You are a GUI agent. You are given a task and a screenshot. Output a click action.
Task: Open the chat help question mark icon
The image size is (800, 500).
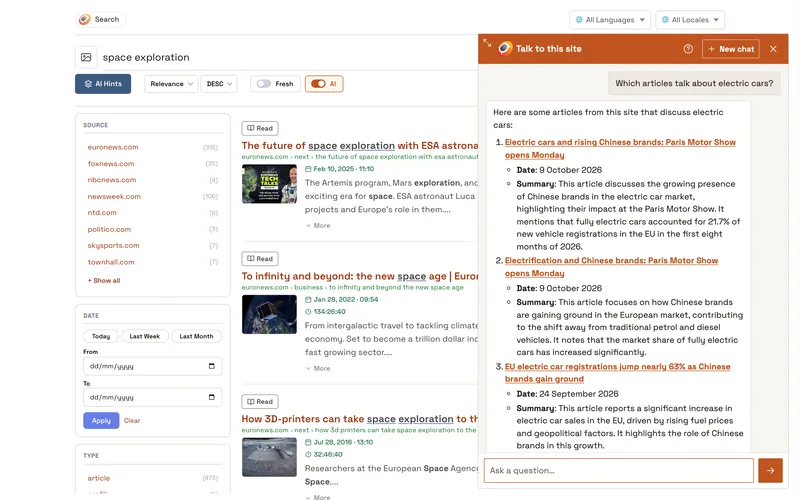688,49
